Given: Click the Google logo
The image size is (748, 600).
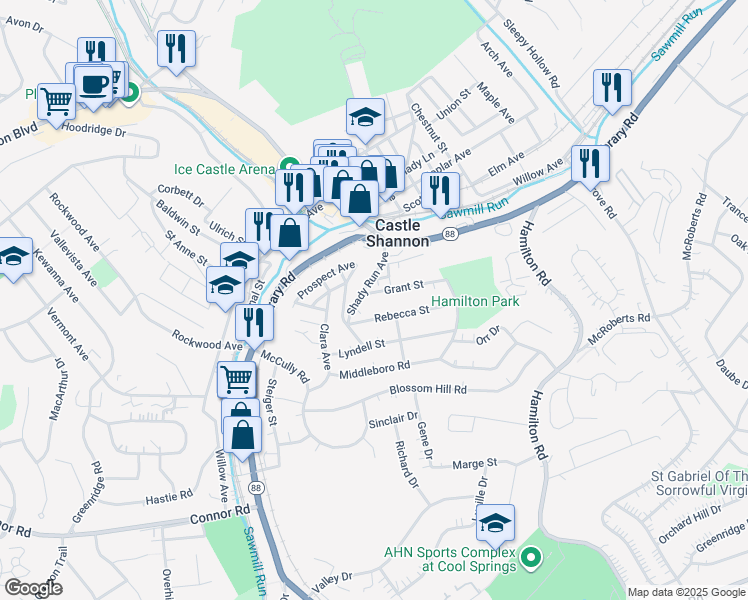Looking at the screenshot, I should (x=34, y=588).
